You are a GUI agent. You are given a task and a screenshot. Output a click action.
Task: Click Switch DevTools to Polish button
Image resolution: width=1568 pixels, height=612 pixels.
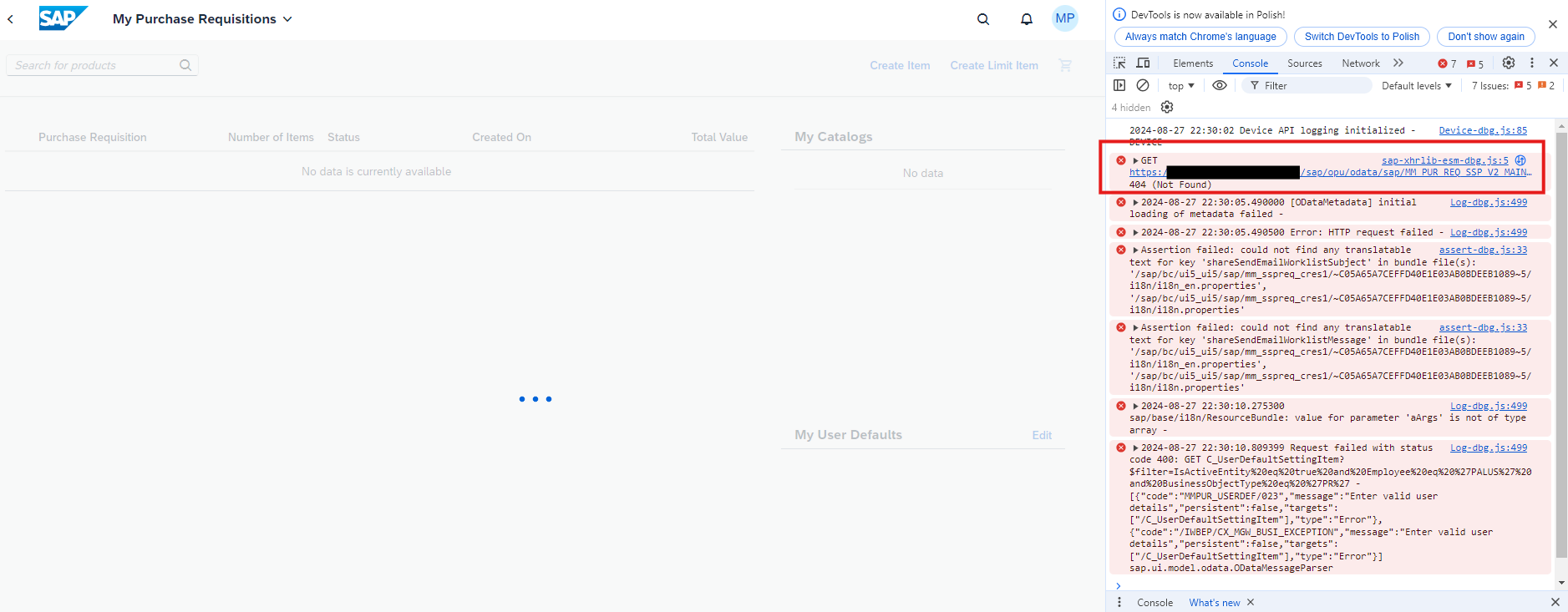tap(1362, 37)
